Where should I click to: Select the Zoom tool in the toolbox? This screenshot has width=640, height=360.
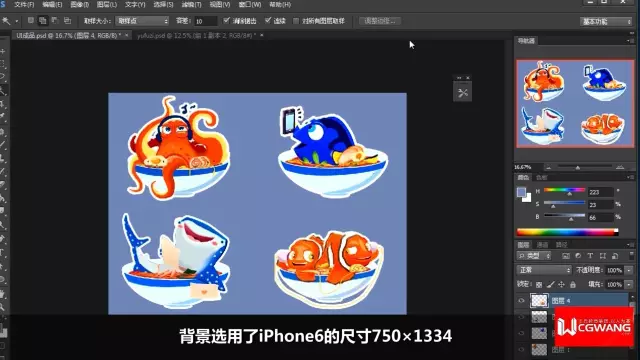click(x=3, y=307)
